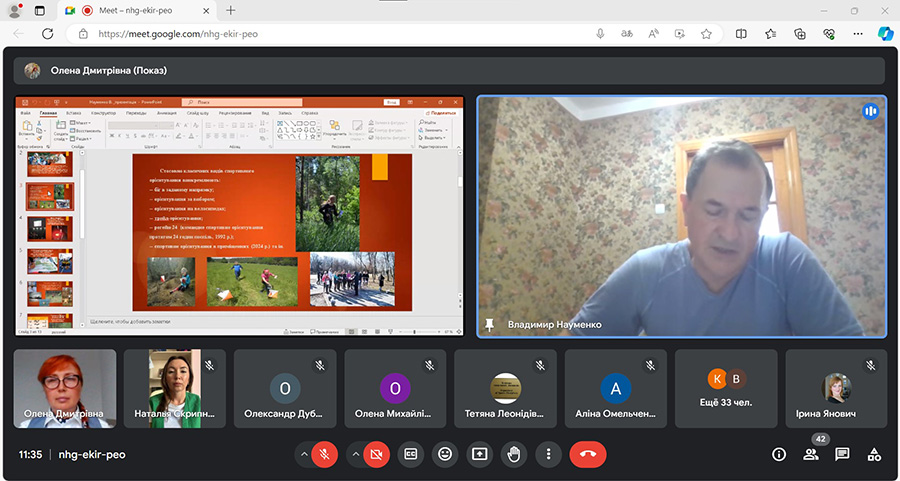Show the participants list
This screenshot has width=900, height=481.
click(810, 454)
